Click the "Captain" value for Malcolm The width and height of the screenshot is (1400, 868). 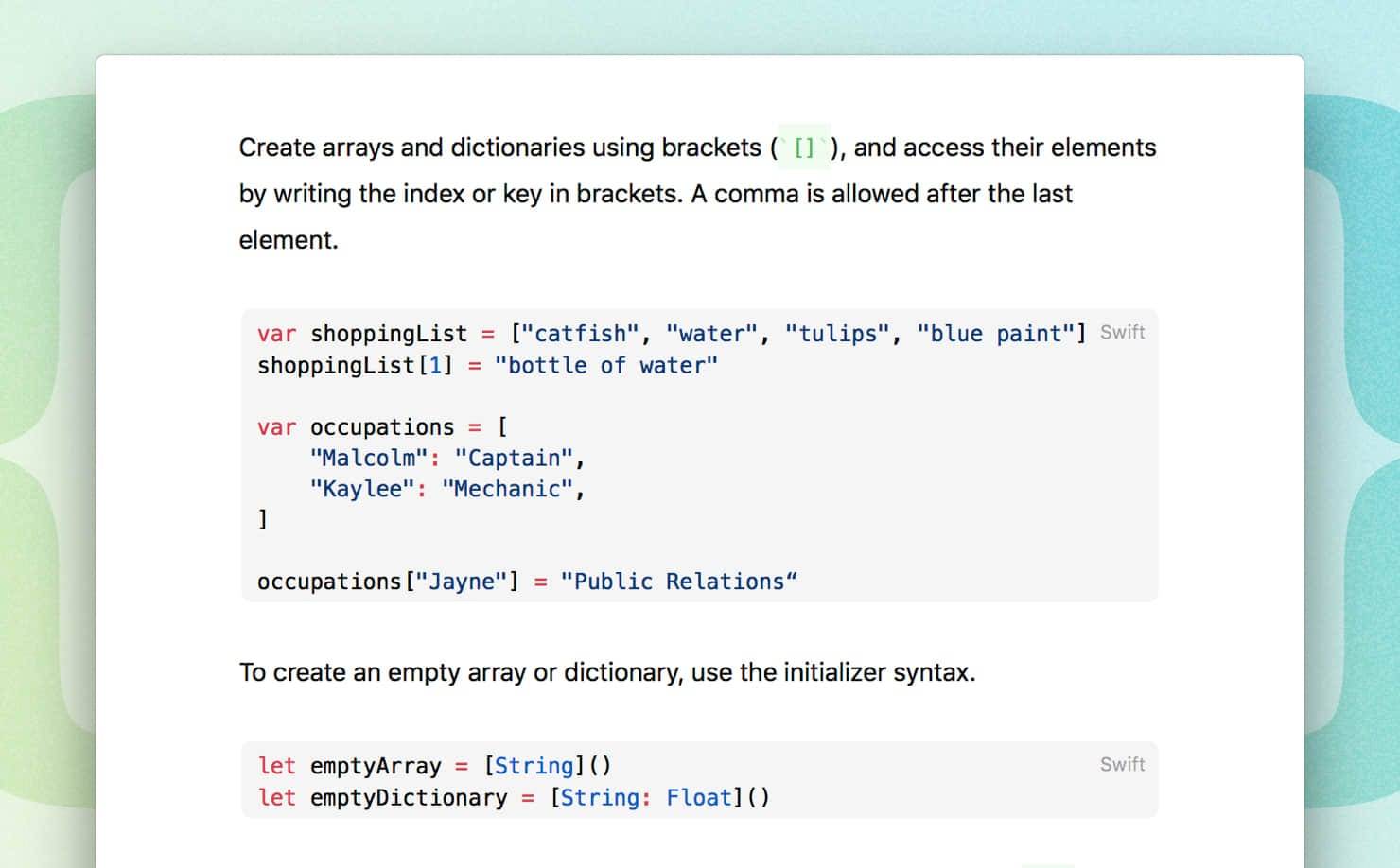coord(514,459)
